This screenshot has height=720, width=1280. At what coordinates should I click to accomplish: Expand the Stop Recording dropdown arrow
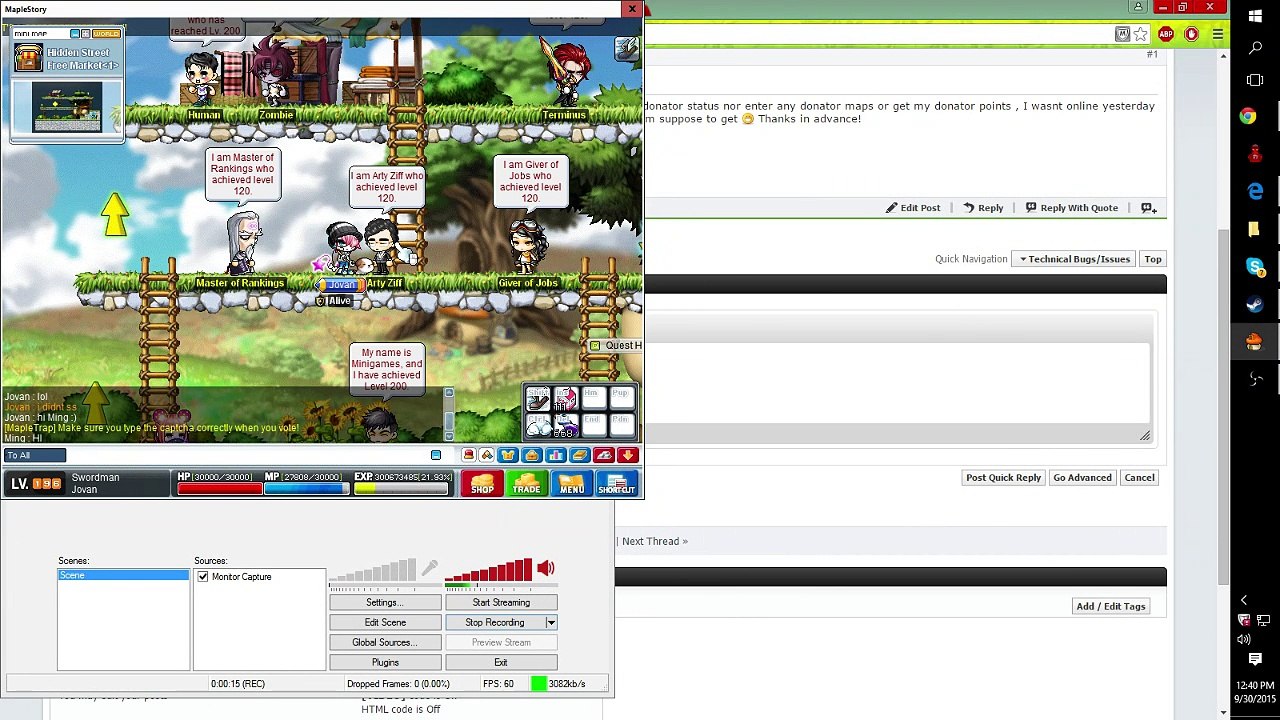[x=550, y=622]
